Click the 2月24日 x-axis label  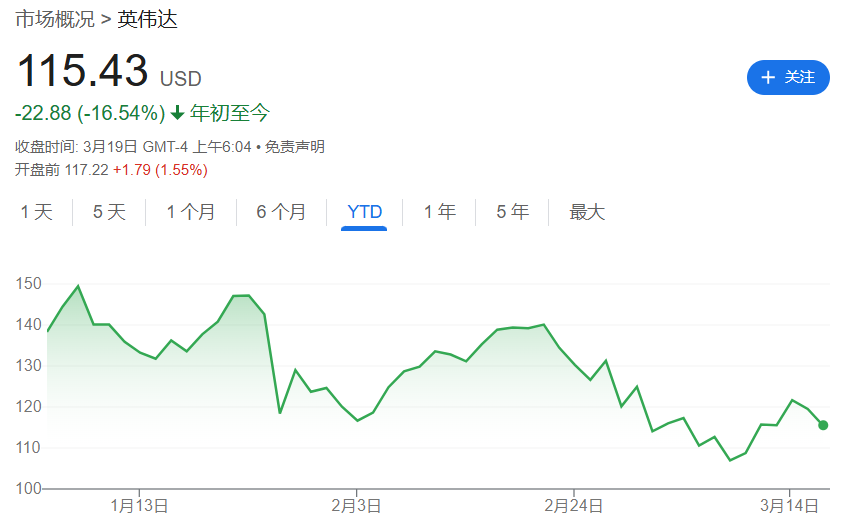click(x=573, y=505)
